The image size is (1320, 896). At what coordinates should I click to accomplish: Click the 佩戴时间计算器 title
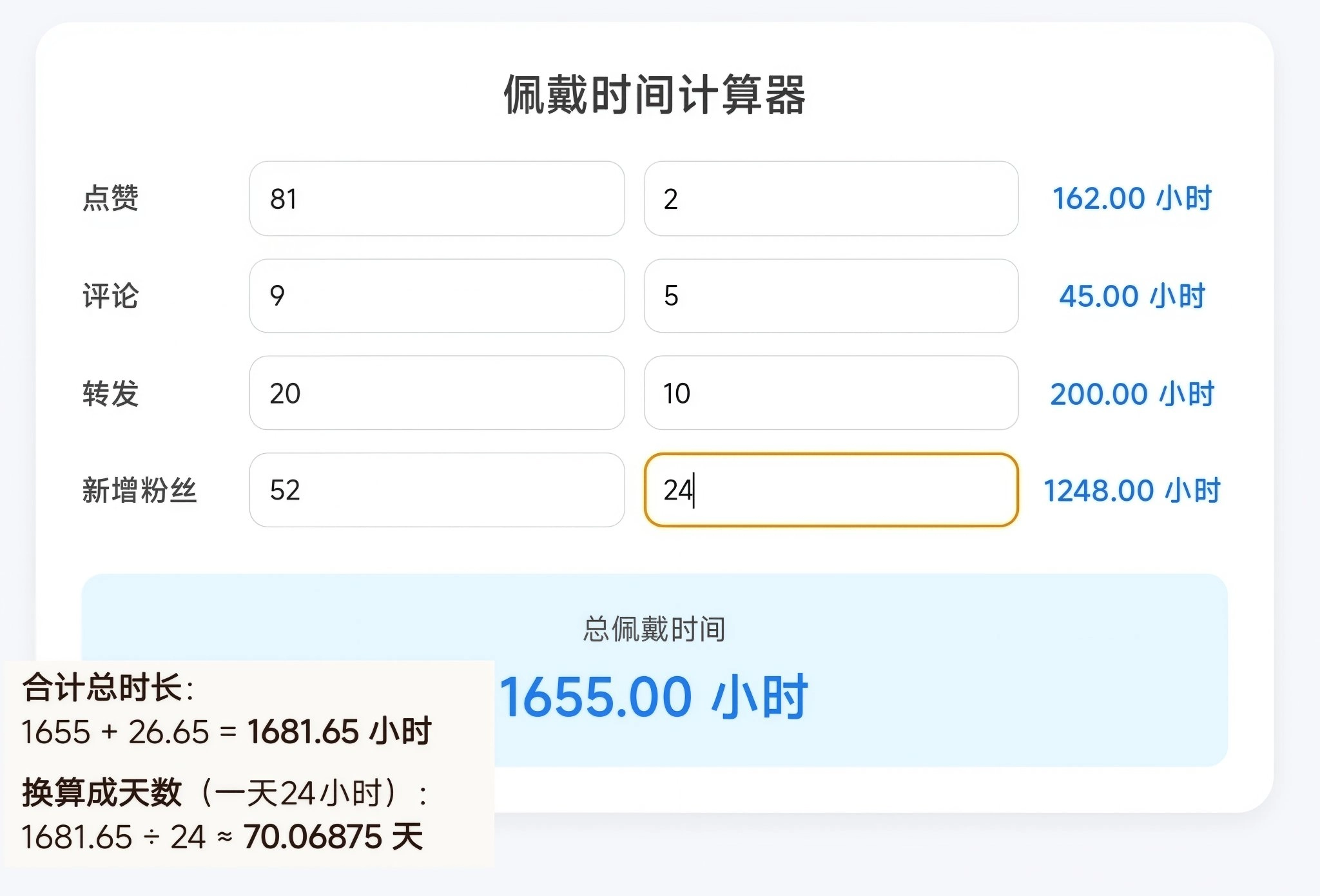coord(654,95)
